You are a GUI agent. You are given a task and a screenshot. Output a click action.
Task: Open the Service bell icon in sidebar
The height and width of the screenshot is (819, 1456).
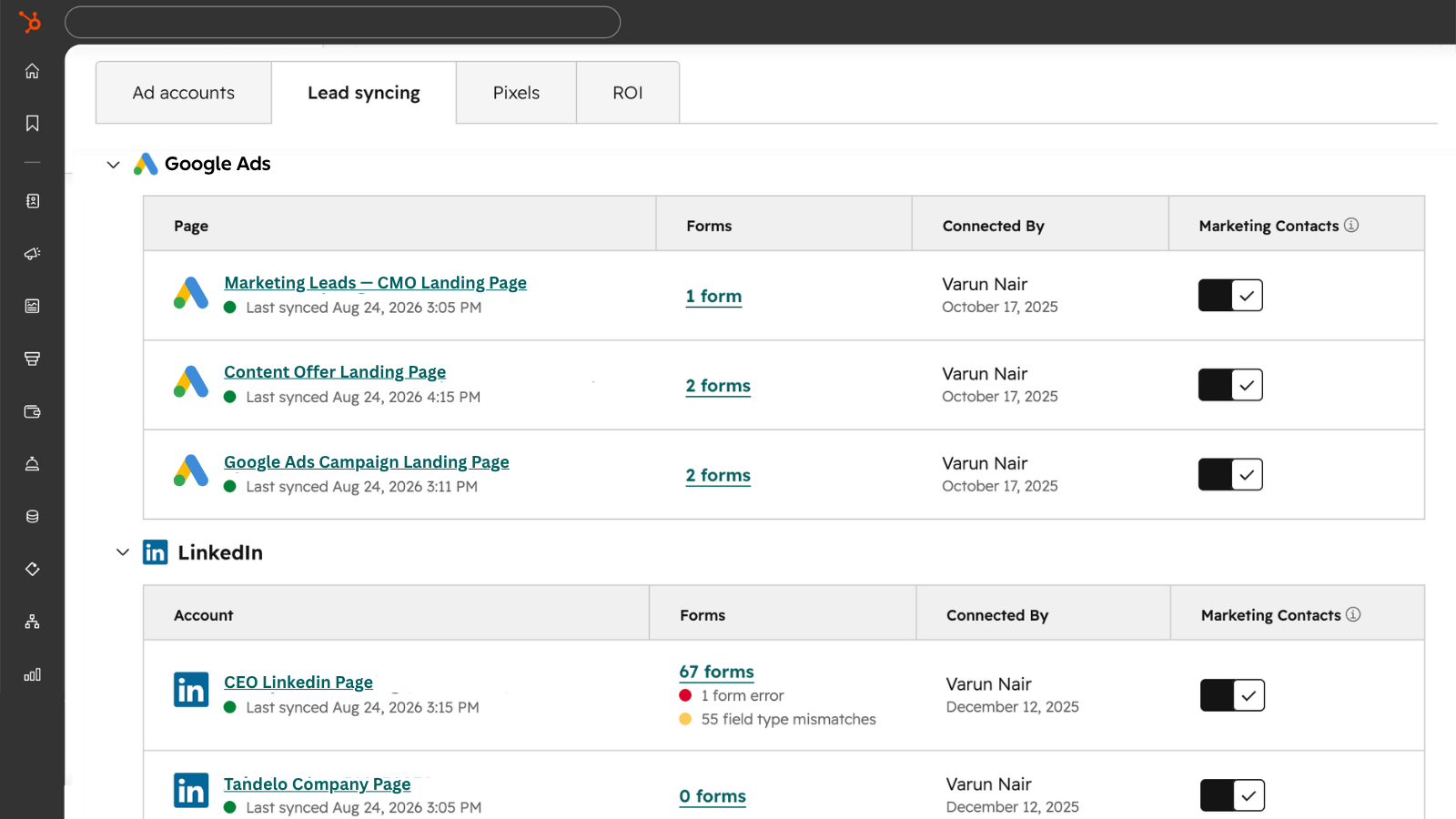pos(32,464)
